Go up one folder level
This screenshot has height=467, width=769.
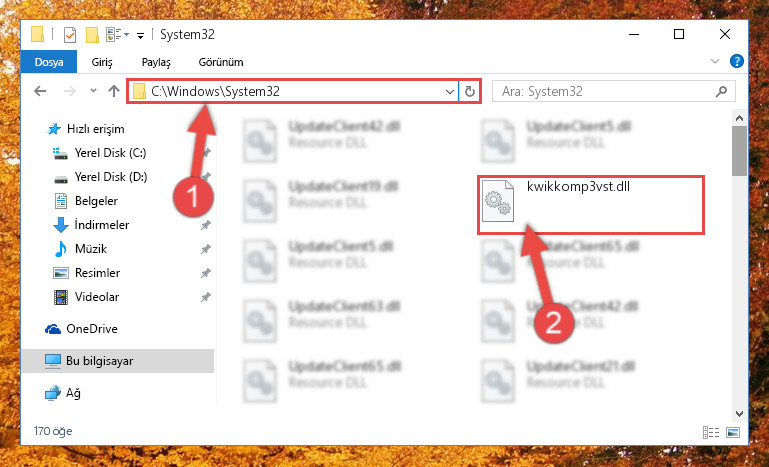coord(114,91)
